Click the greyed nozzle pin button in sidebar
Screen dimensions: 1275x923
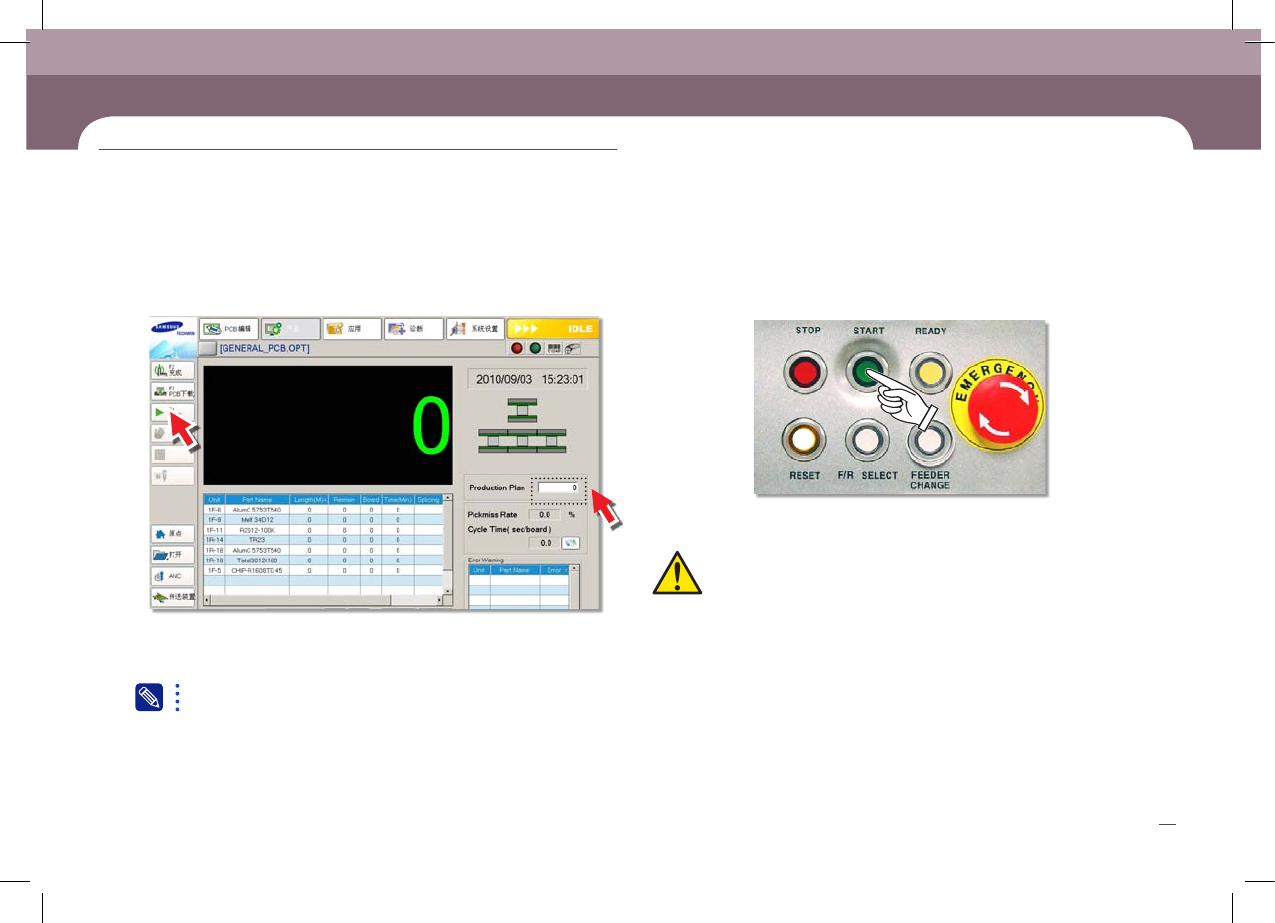click(x=172, y=476)
